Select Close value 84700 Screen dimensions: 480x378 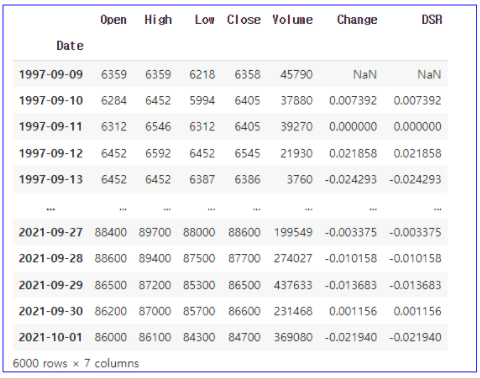coord(244,337)
